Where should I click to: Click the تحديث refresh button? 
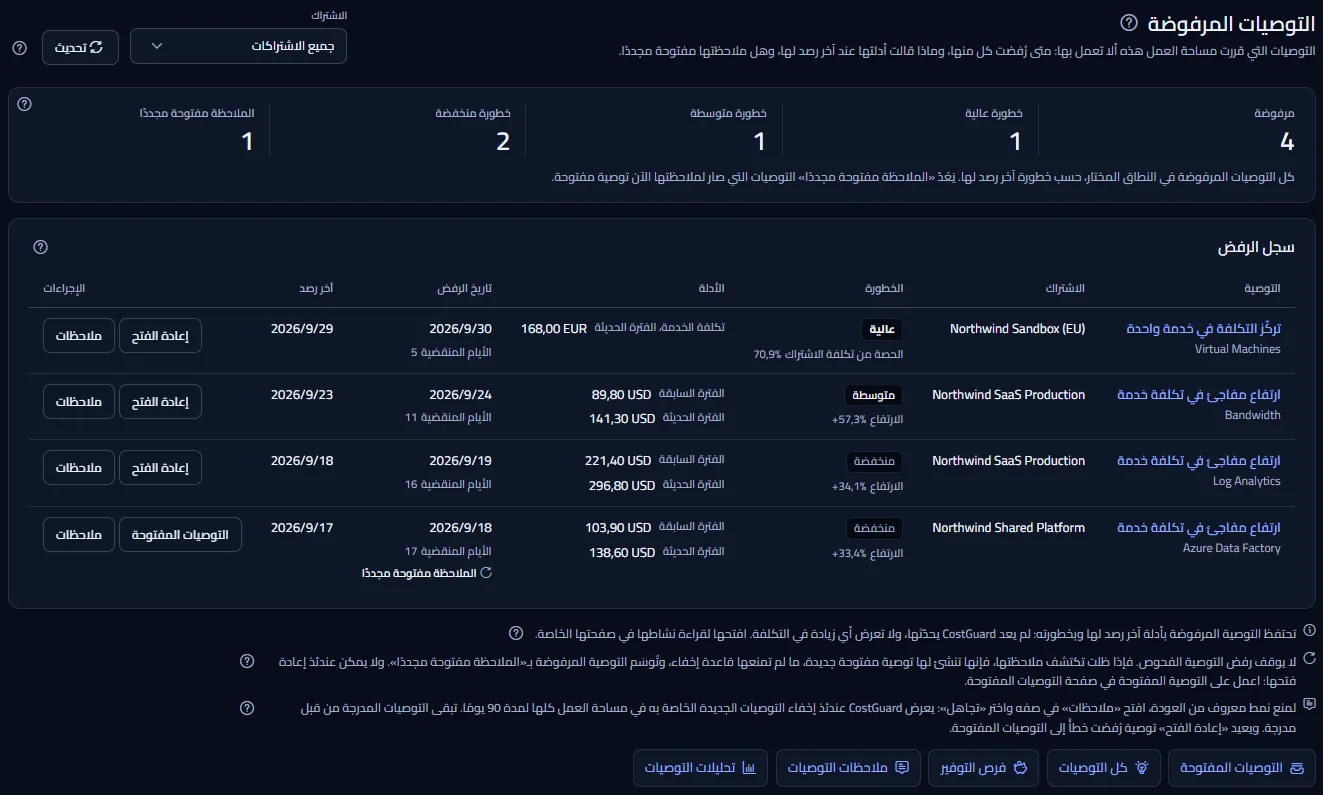point(80,47)
